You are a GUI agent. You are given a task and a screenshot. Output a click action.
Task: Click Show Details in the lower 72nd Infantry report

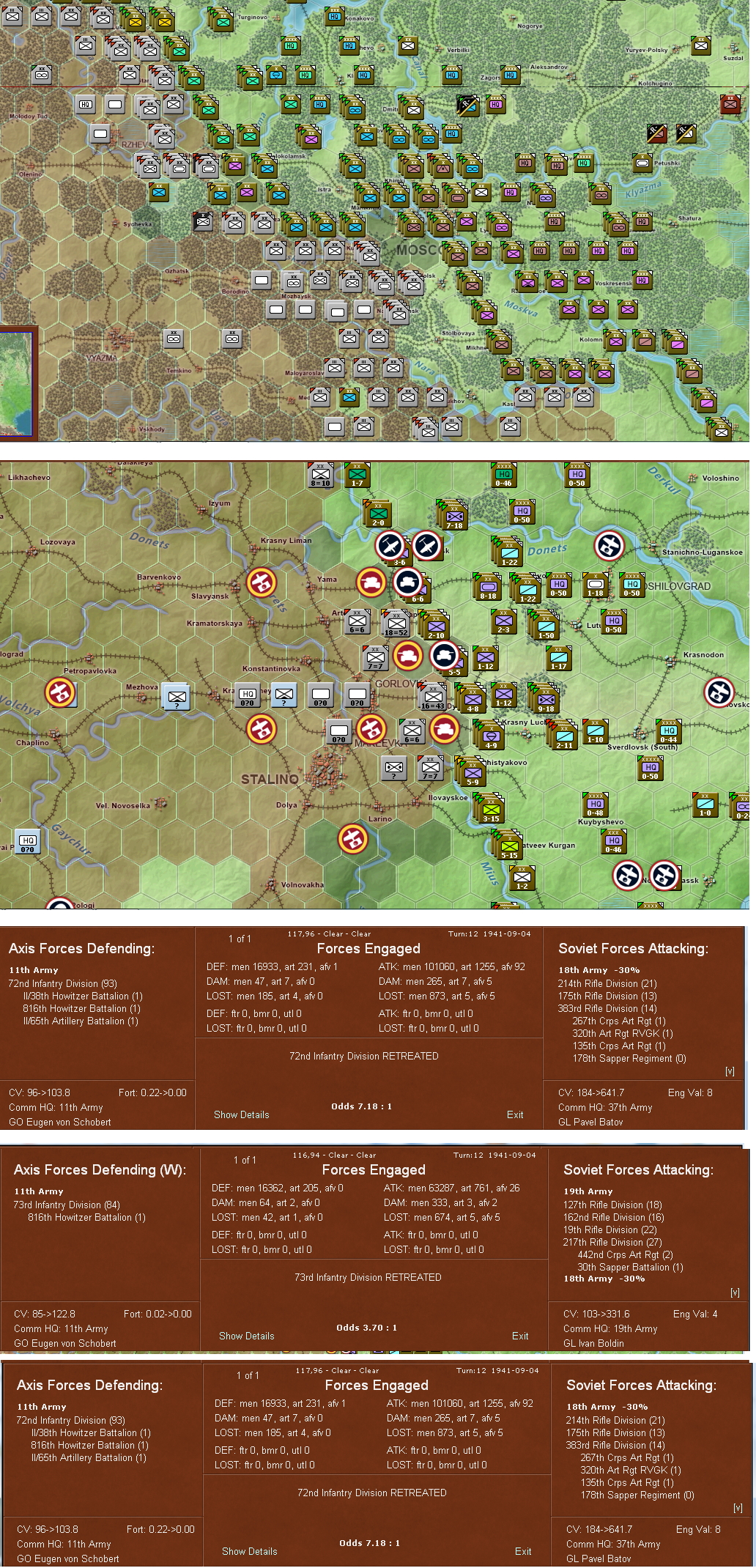tap(249, 1551)
